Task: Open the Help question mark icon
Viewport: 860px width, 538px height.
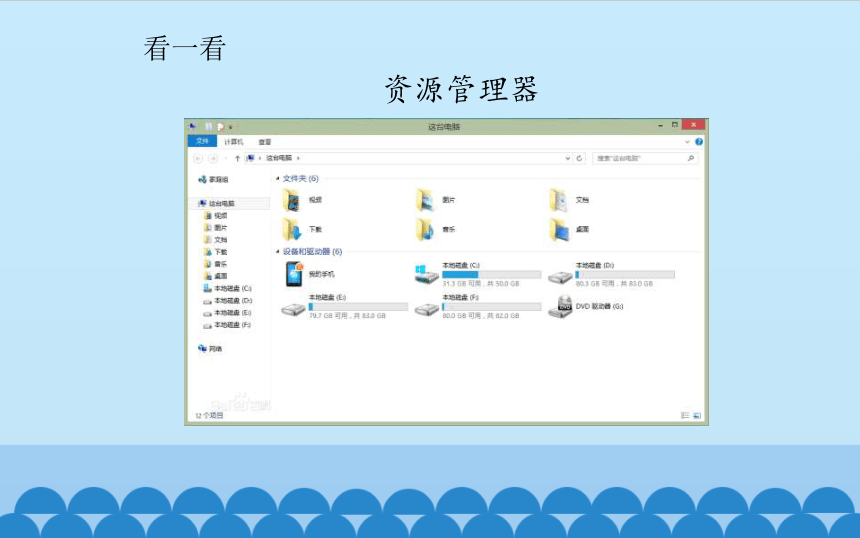Action: (x=699, y=142)
